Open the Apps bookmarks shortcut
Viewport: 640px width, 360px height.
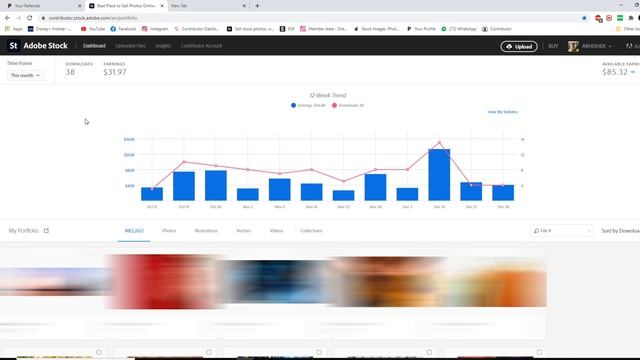tap(13, 29)
